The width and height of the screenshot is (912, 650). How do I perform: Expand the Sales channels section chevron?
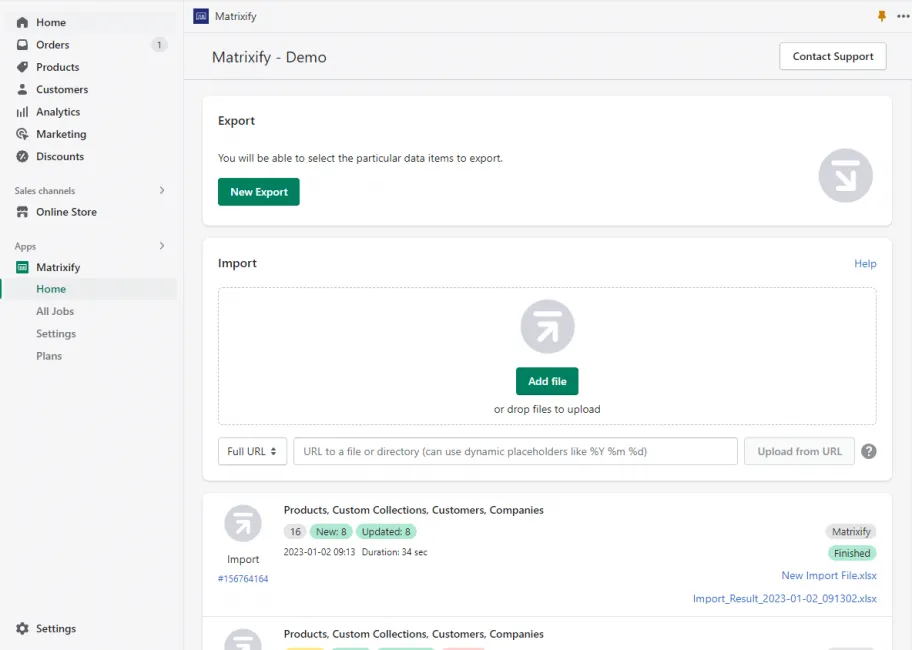point(162,190)
